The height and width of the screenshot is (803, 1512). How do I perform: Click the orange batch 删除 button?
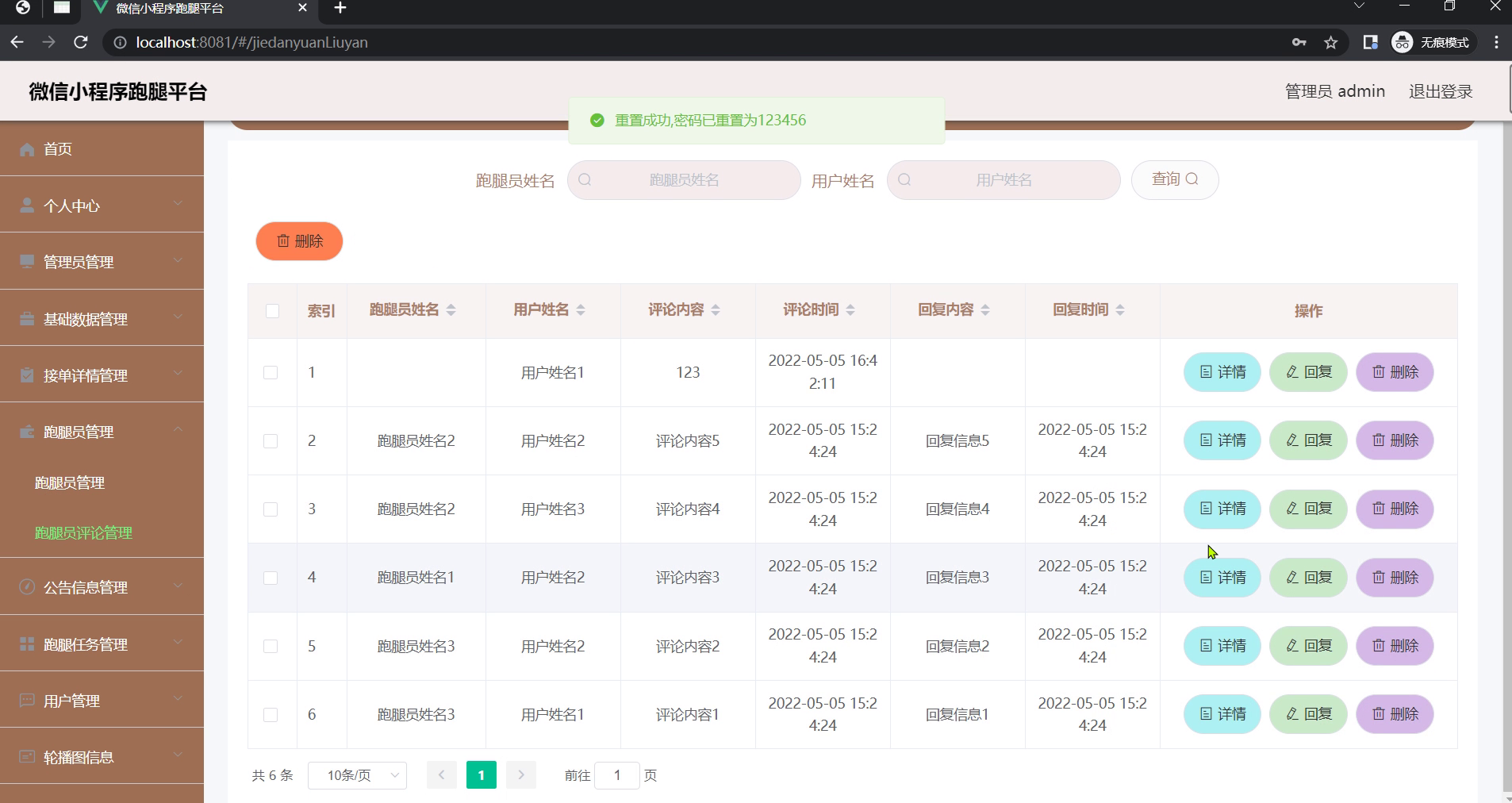299,241
